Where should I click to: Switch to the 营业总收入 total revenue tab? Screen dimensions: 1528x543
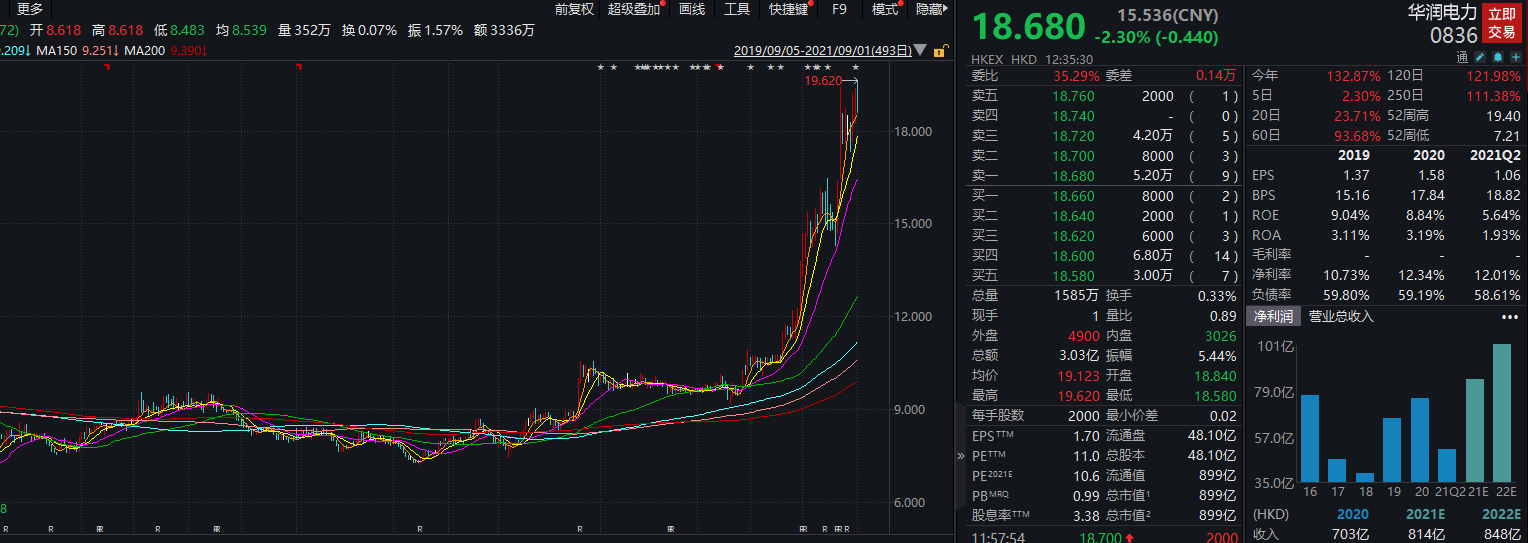click(1341, 316)
